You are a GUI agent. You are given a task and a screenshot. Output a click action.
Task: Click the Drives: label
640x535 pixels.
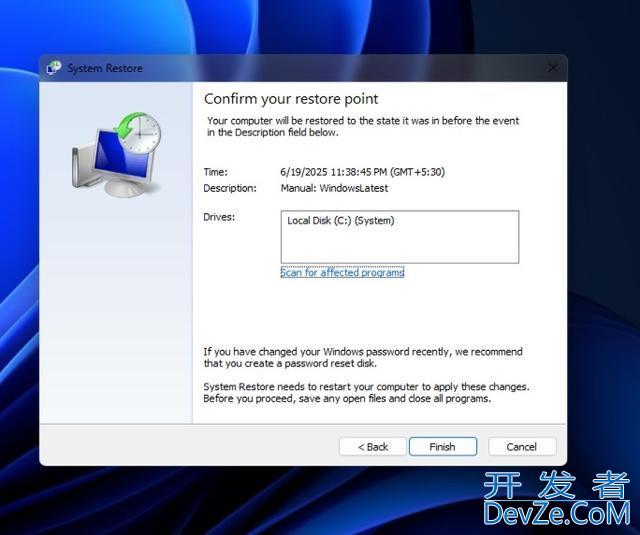(x=219, y=217)
